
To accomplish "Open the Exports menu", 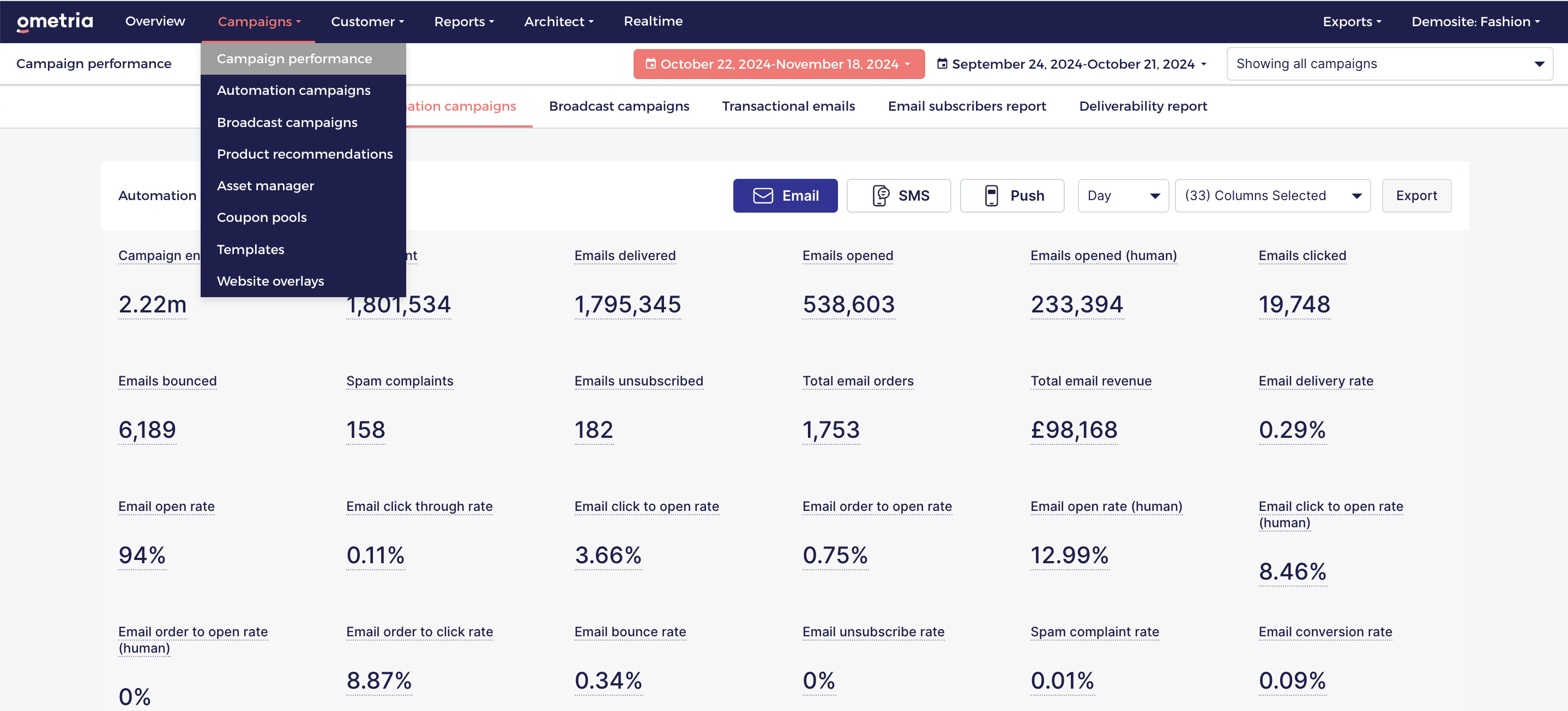I will pyautogui.click(x=1352, y=21).
